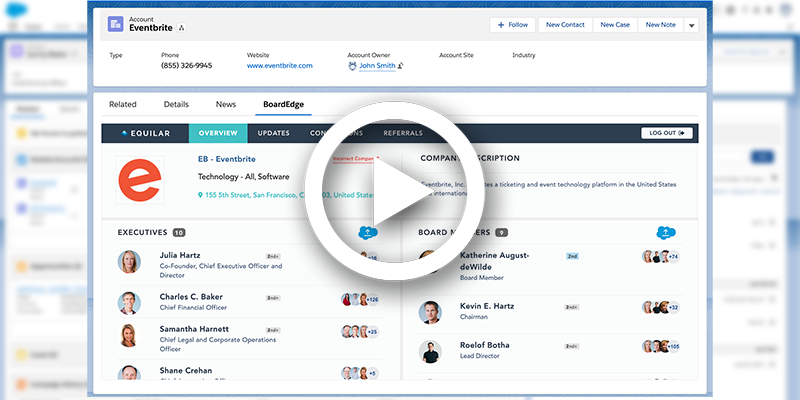Click Julia Hartz profile photo
This screenshot has width=800, height=400.
tap(129, 262)
